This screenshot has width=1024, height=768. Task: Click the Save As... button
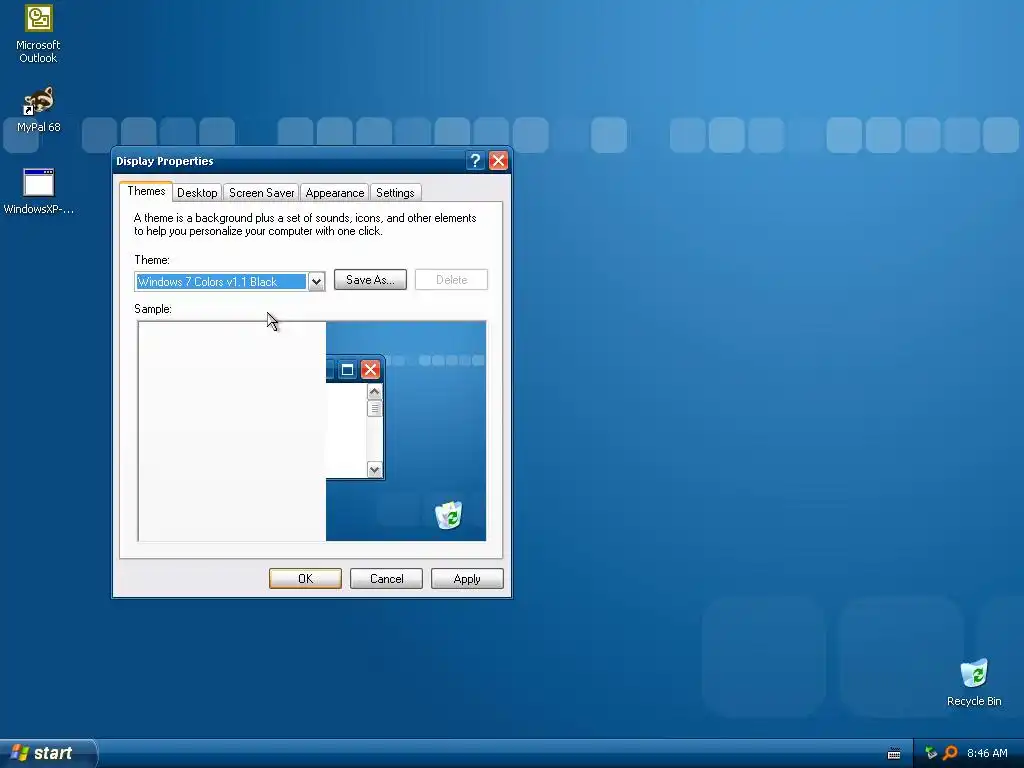(370, 280)
